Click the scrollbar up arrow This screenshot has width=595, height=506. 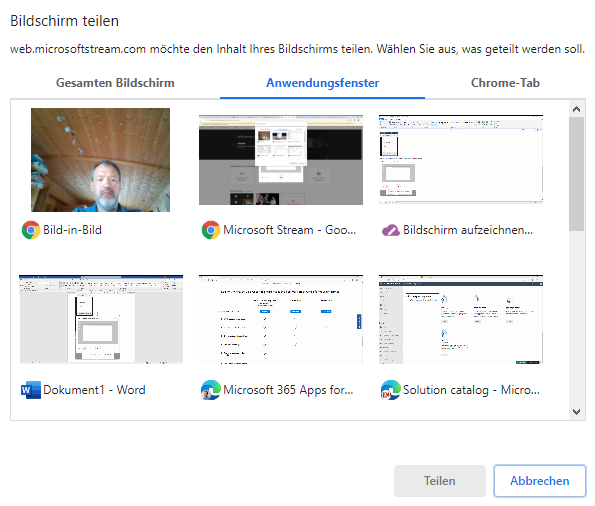576,109
